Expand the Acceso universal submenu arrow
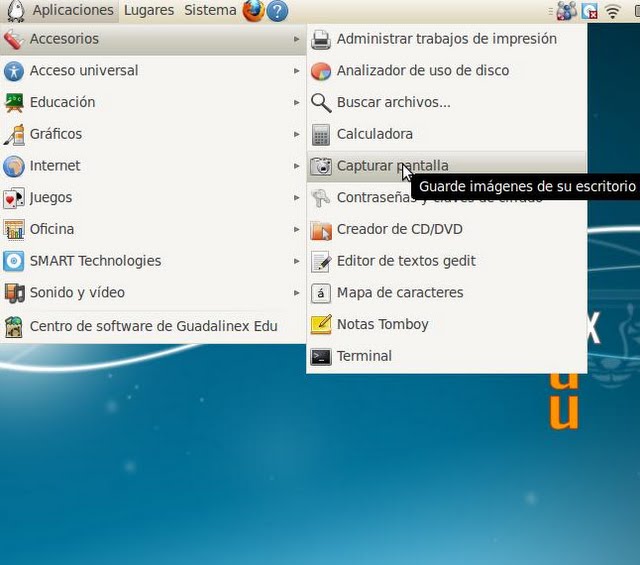 (x=296, y=71)
